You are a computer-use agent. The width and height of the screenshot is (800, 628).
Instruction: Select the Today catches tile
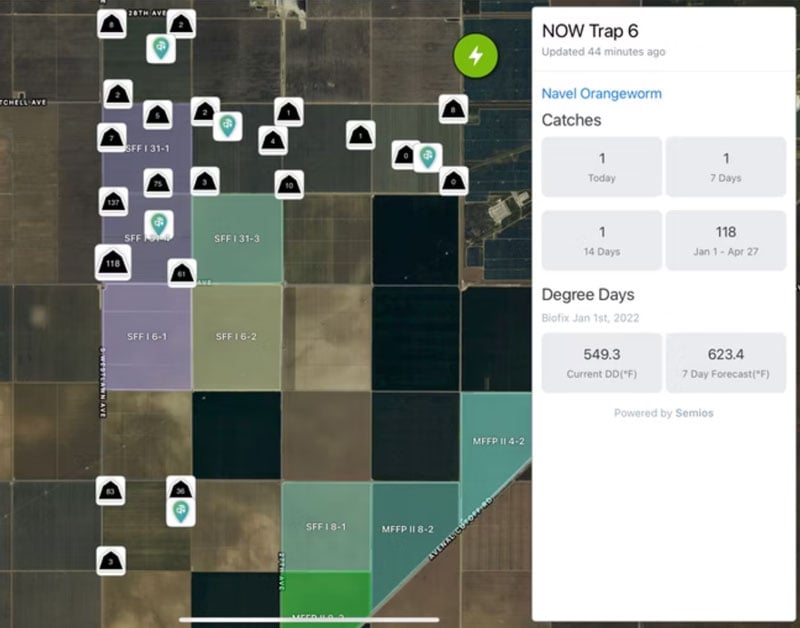(x=600, y=167)
